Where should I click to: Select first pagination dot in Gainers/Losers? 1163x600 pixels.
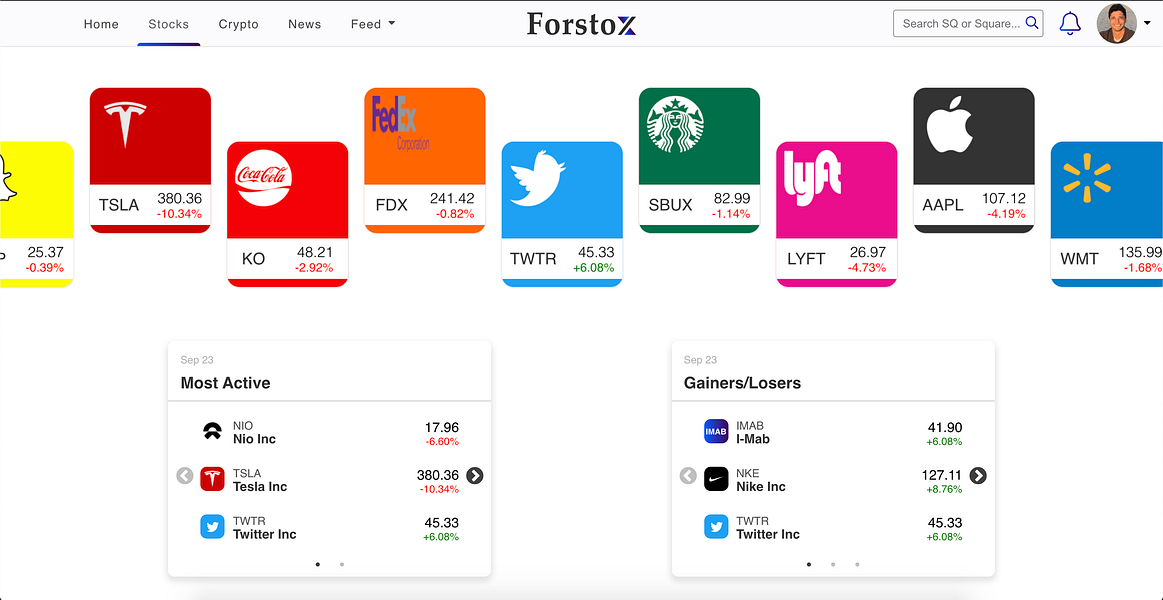point(809,564)
